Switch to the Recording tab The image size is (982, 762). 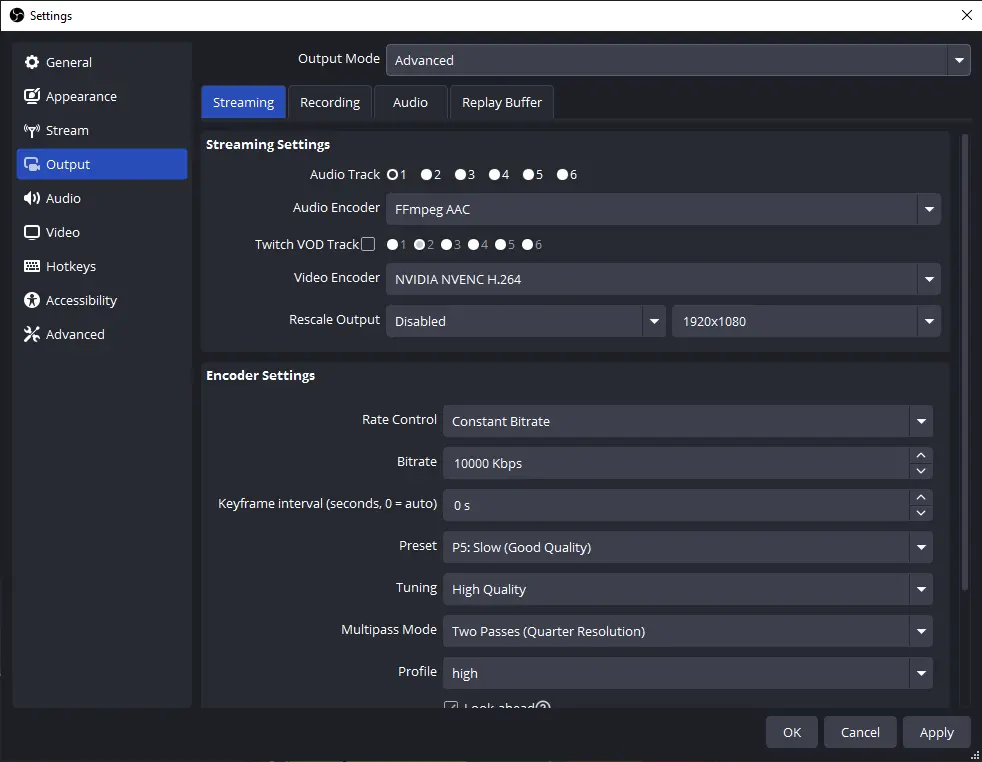[x=330, y=102]
